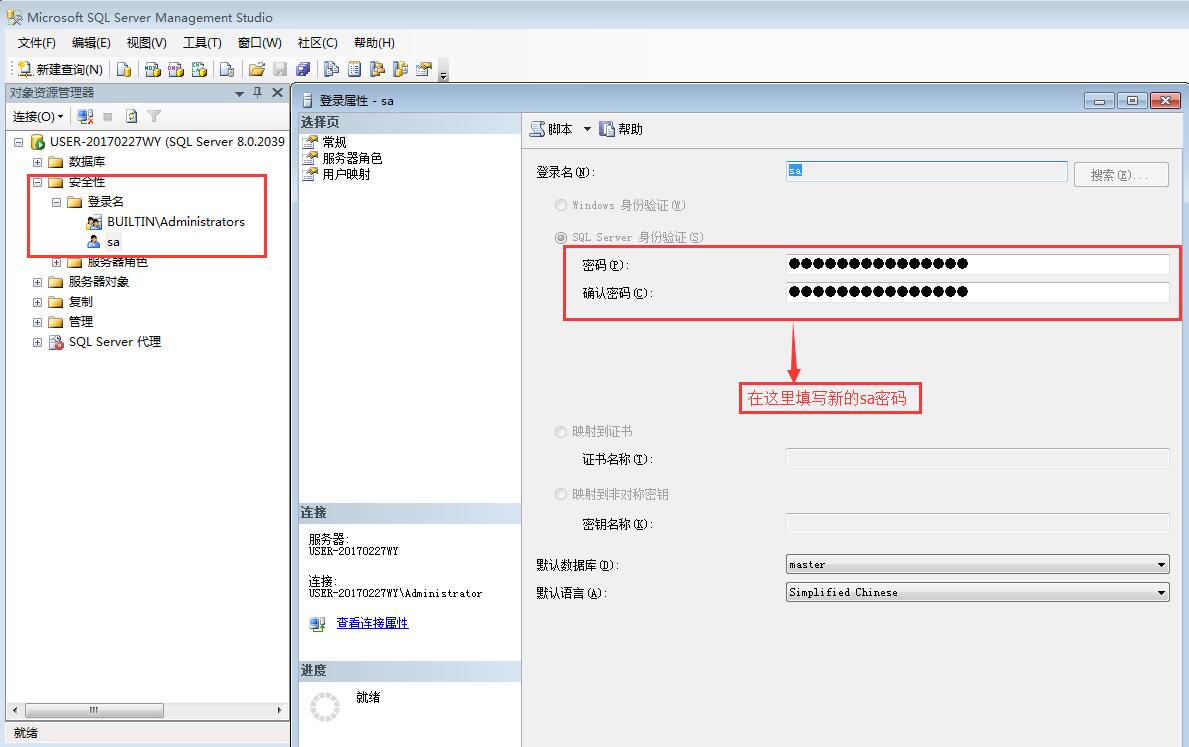Expand the 数据库 folder

click(37, 162)
